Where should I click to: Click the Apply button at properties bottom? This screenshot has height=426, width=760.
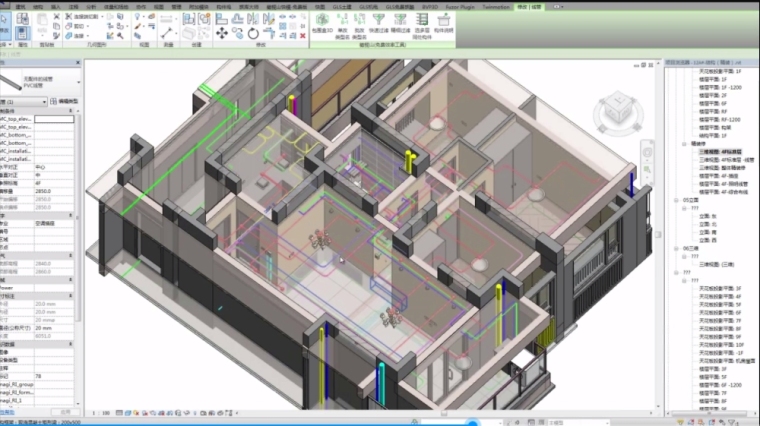pos(66,411)
